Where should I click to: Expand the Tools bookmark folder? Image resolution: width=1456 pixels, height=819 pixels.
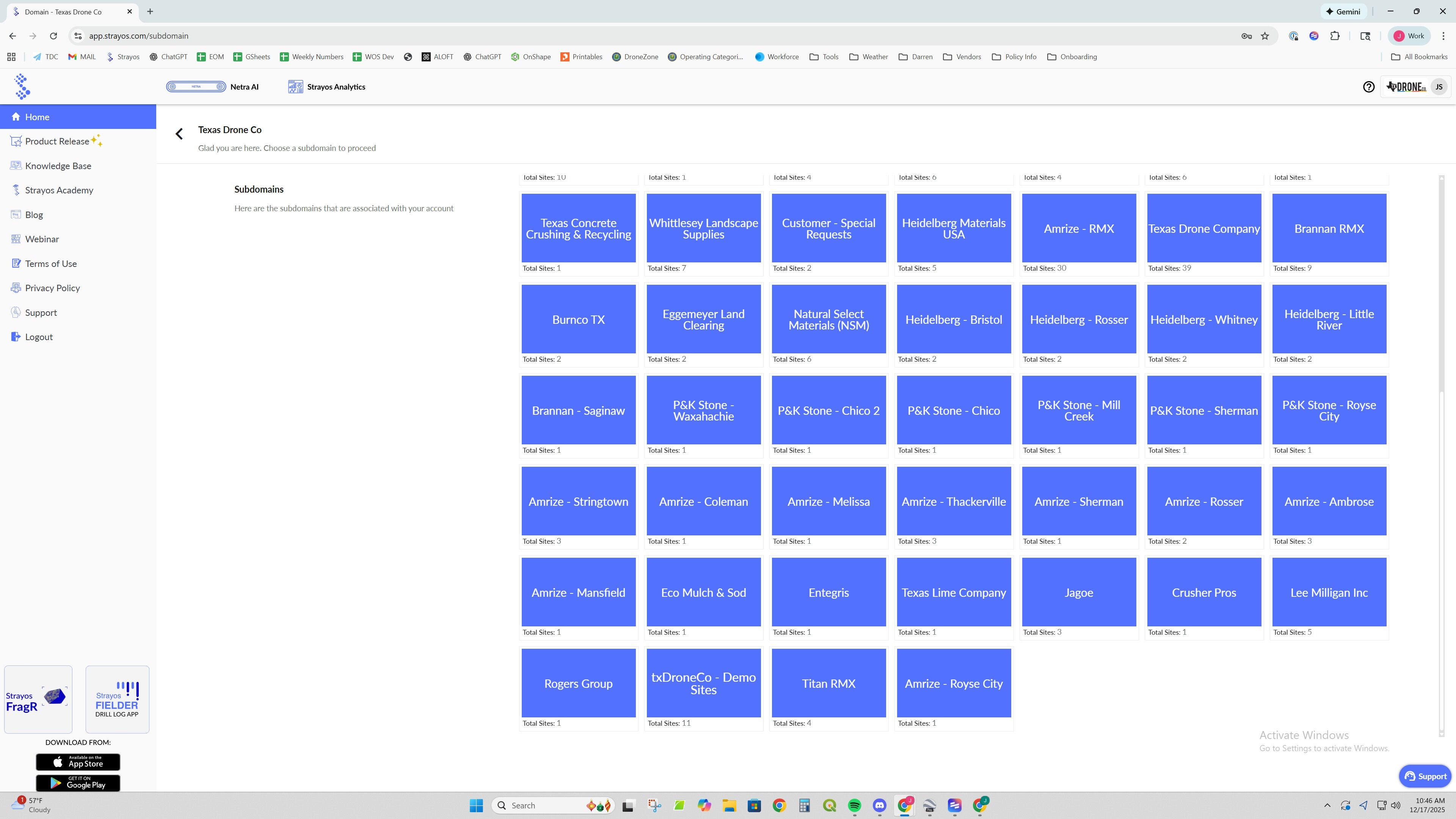click(824, 56)
